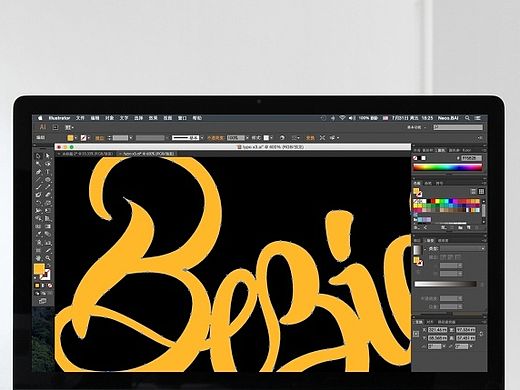The width and height of the screenshot is (520, 390).
Task: Click the Ai application logo icon
Action: 43,127
